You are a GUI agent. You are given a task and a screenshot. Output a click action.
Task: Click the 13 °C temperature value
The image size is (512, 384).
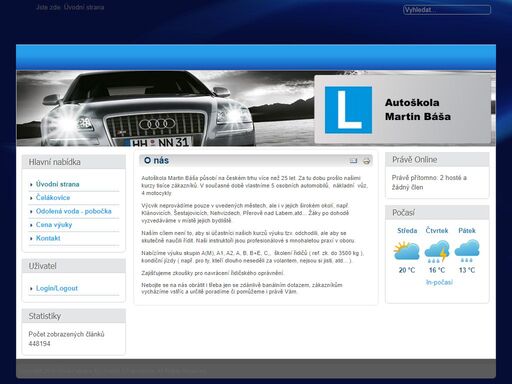[x=467, y=270]
